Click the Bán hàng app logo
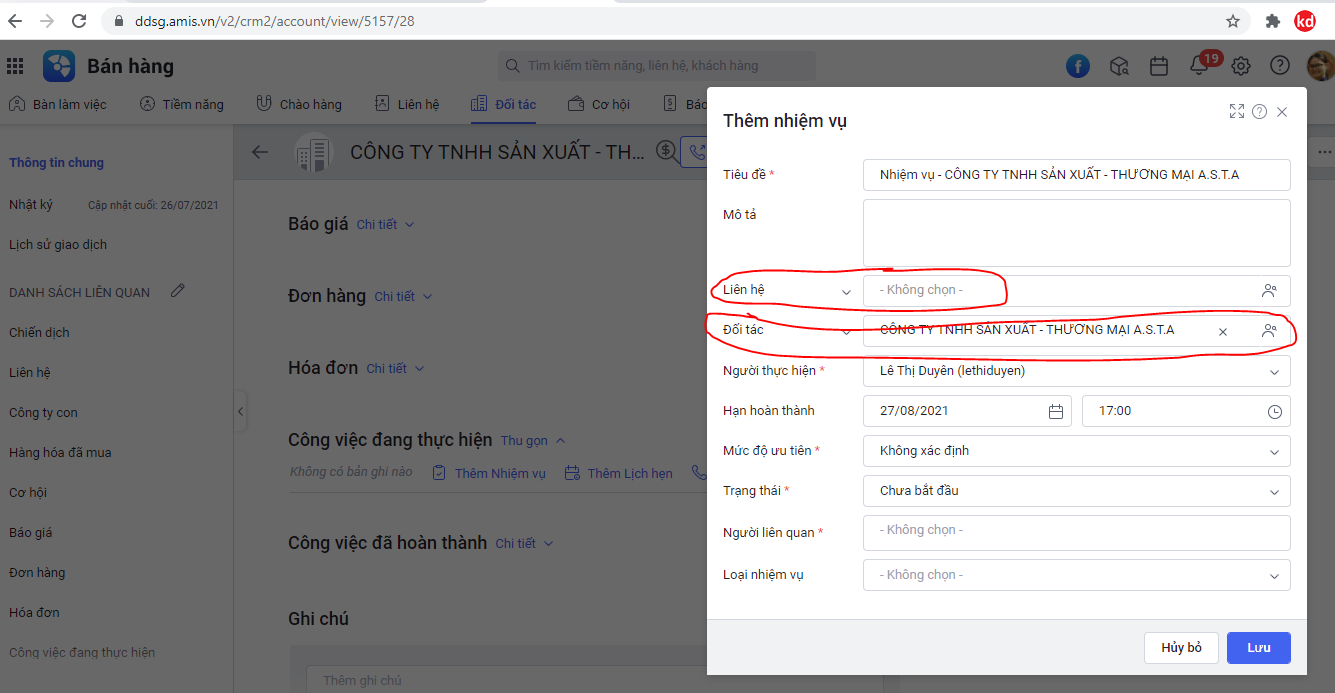Screen dimensions: 1335x693 [59, 66]
